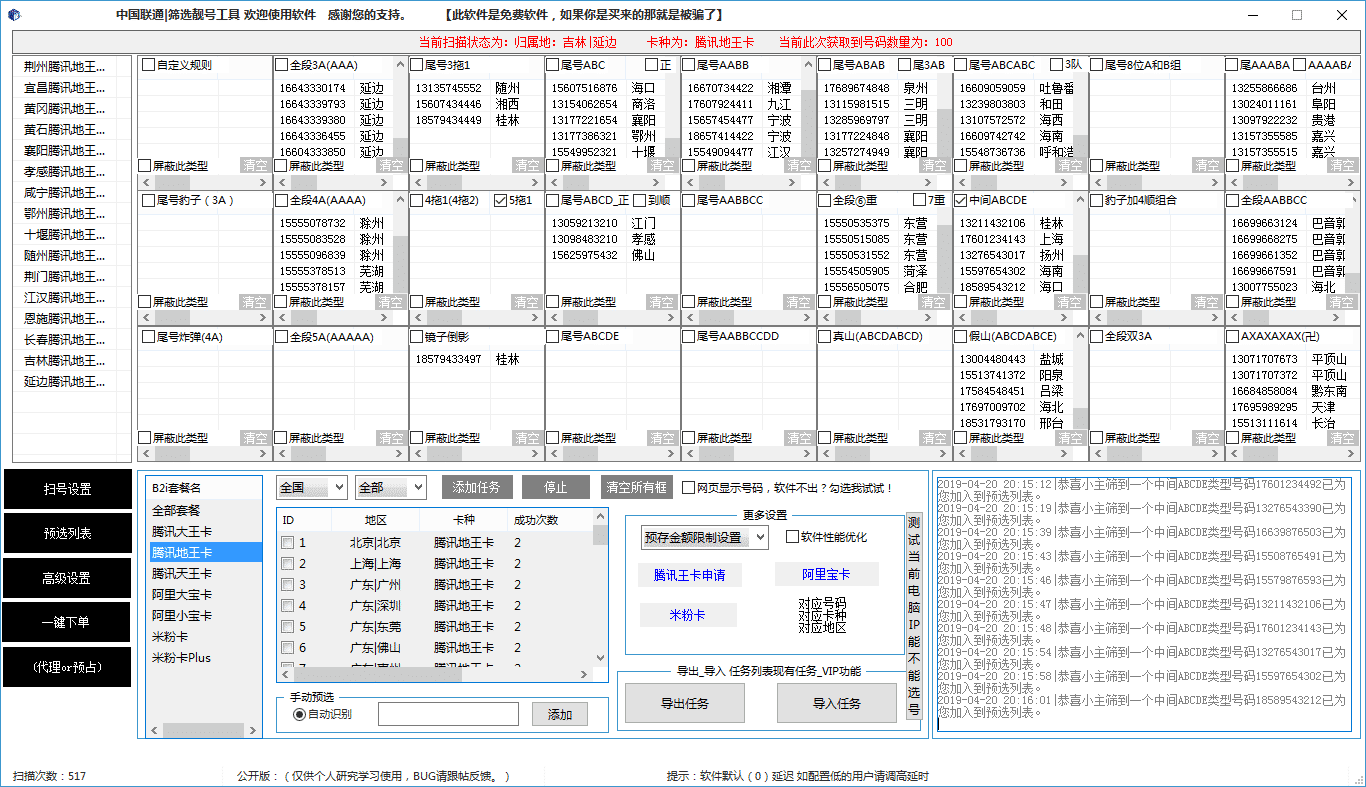
Task: Tick the 尾号炸弹(4A) checkbox
Action: click(x=149, y=337)
